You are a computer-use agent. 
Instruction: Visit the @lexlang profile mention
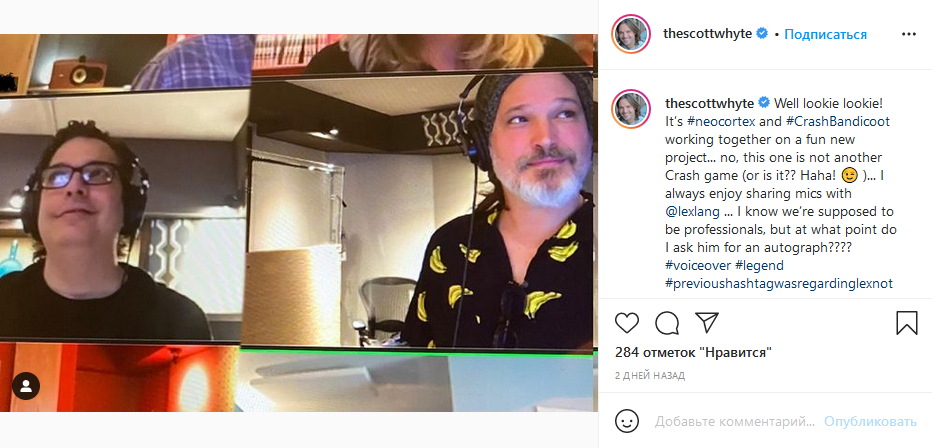click(691, 211)
